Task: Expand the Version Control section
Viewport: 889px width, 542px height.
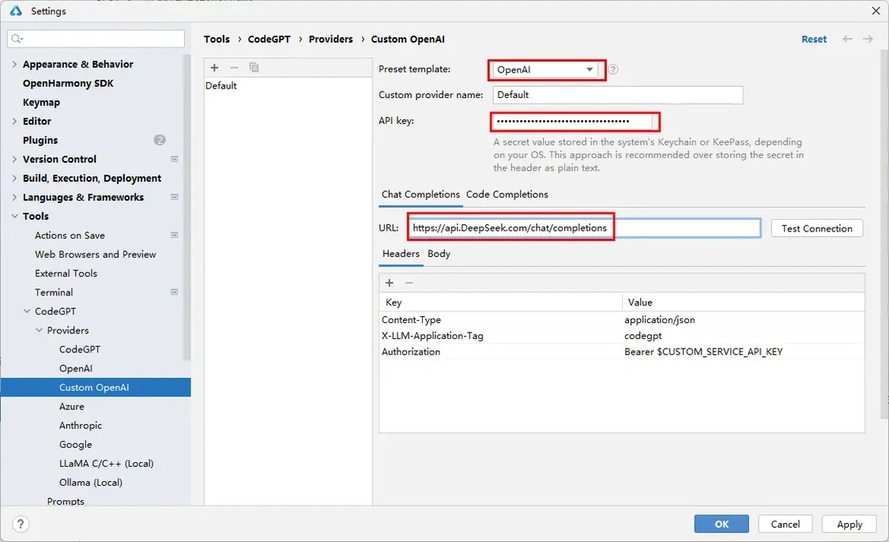Action: pyautogui.click(x=14, y=159)
